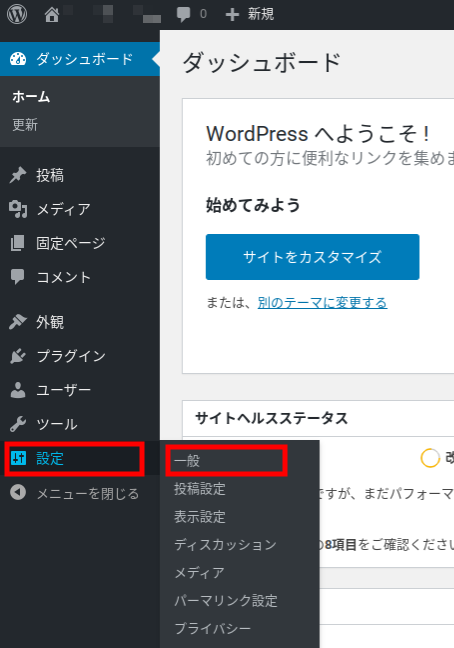Click the ユーザー person icon

18,390
